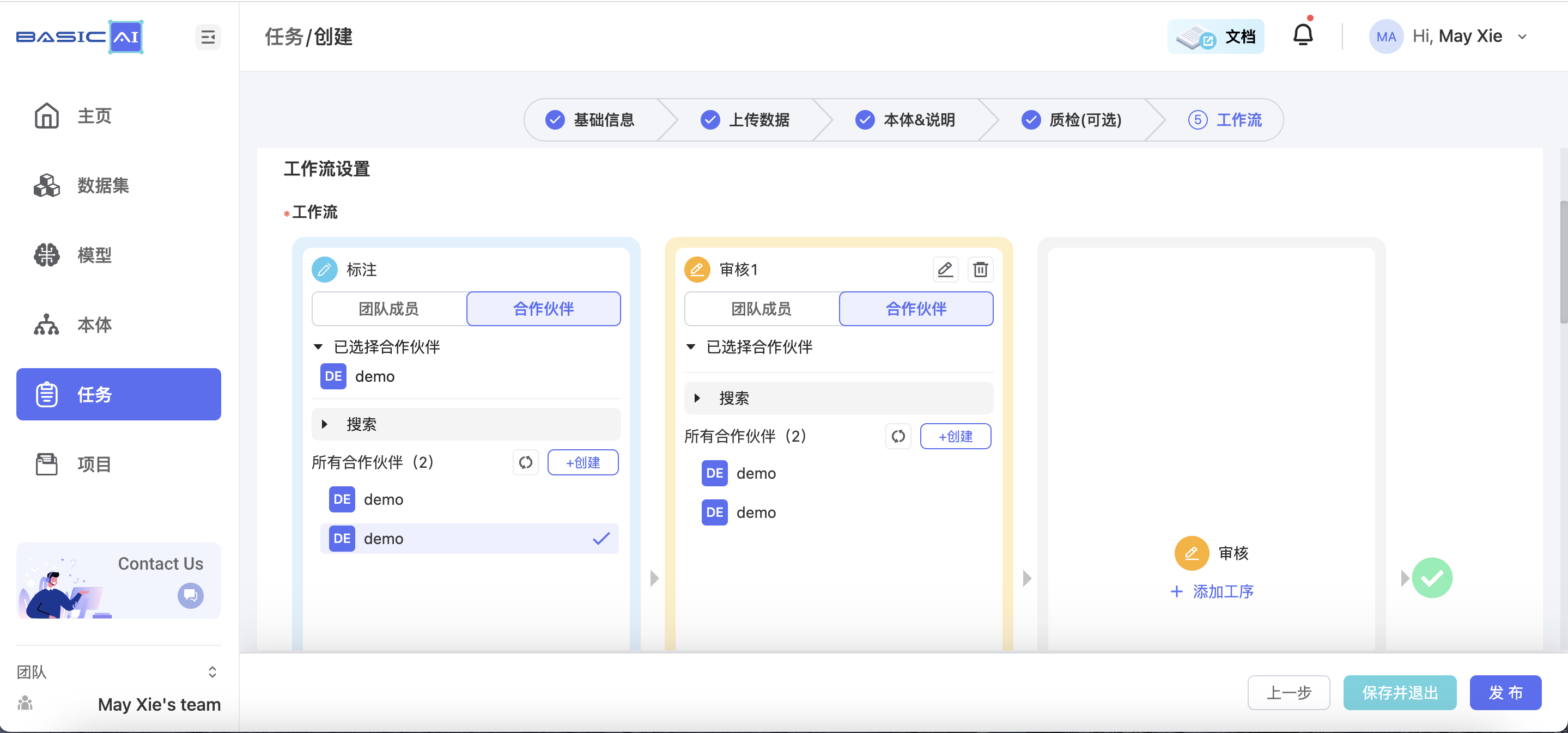
Task: Open the 模型 models page
Action: click(119, 255)
